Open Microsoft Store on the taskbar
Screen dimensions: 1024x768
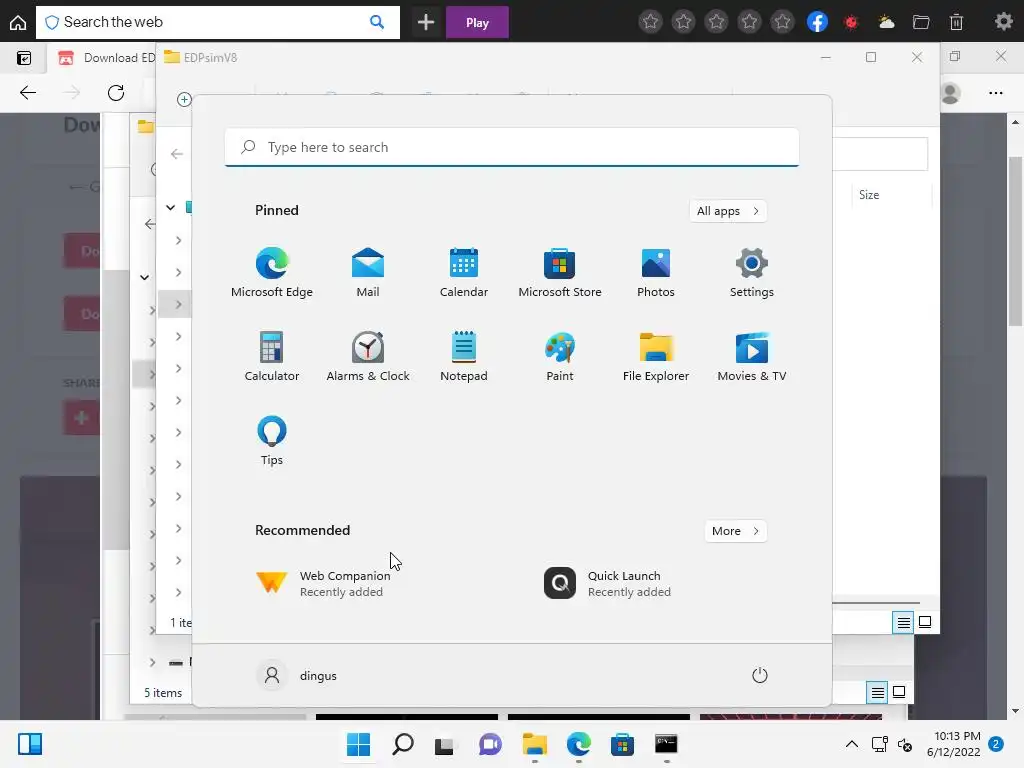click(x=622, y=744)
